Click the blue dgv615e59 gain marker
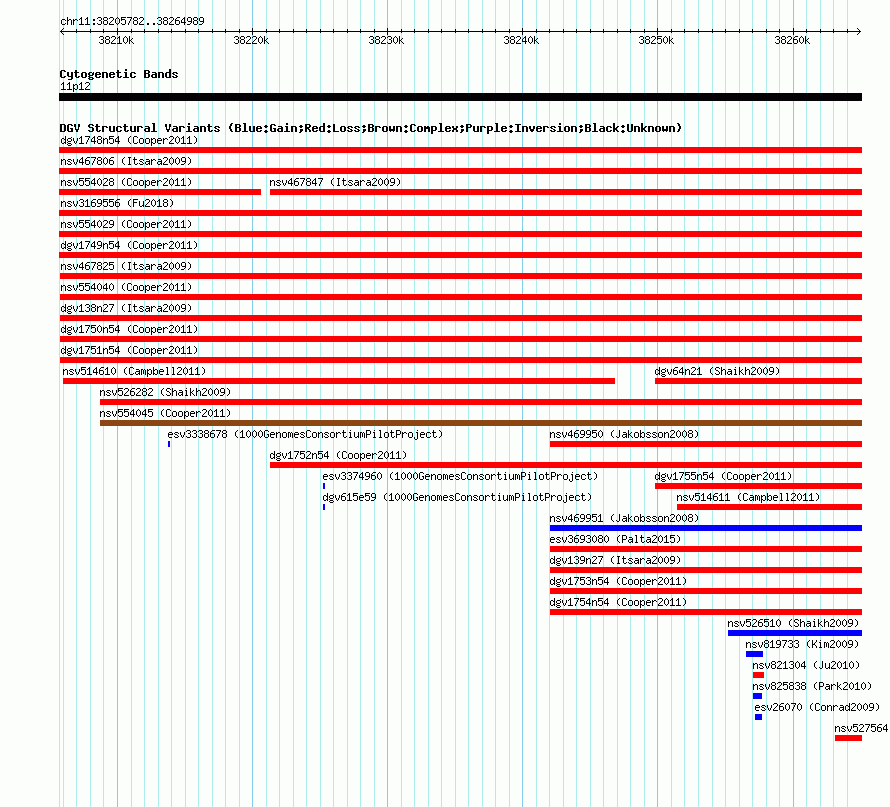Viewport: 890px width, 807px height. [324, 507]
